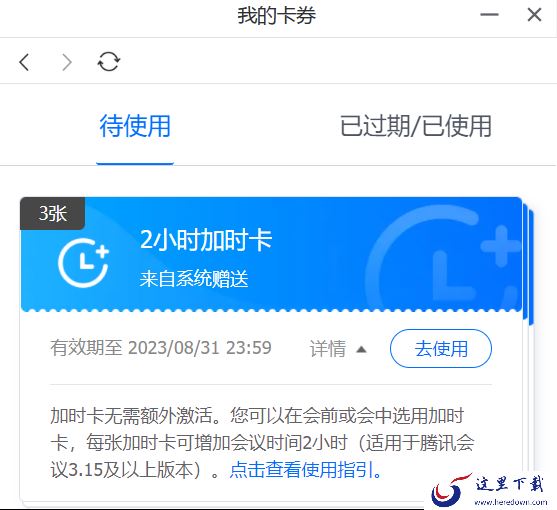Go back with the left arrow icon
The image size is (557, 510).
25,62
